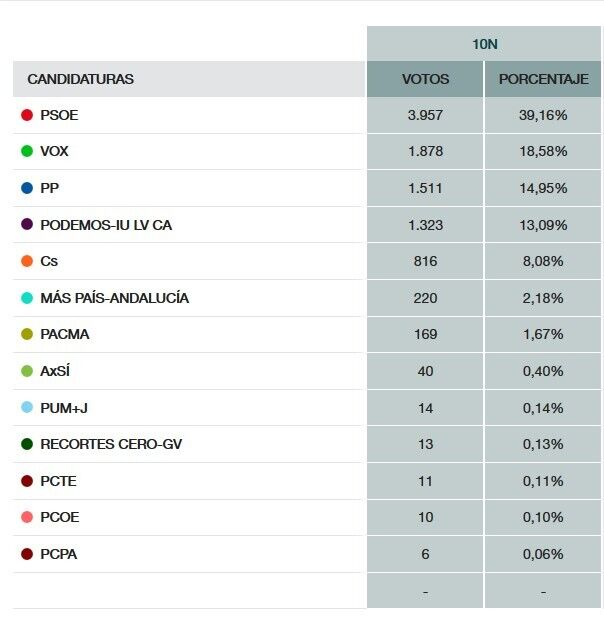604x632 pixels.
Task: Click the PCOE party row label
Action: point(59,517)
